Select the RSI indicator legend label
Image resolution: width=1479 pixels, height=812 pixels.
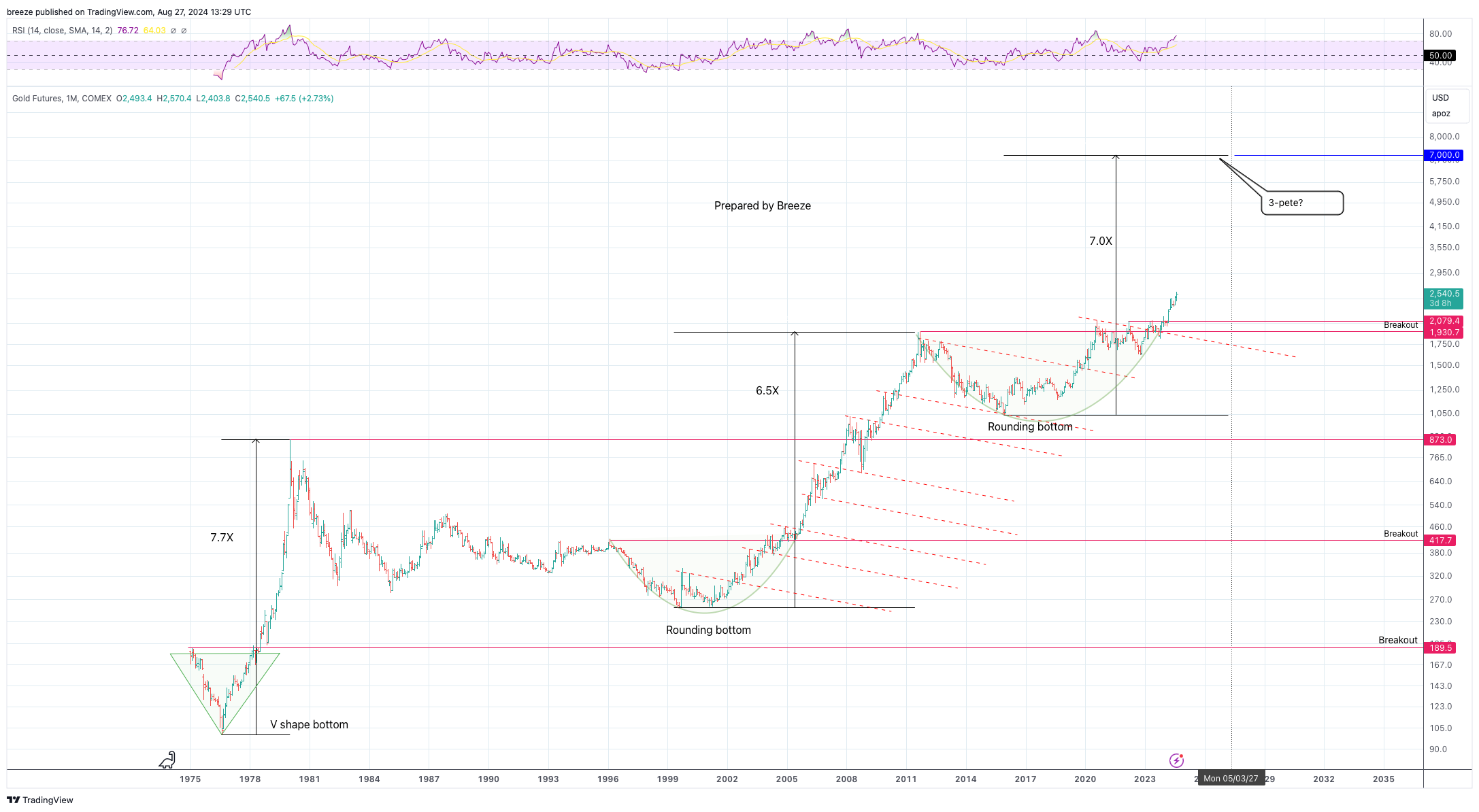pos(61,31)
